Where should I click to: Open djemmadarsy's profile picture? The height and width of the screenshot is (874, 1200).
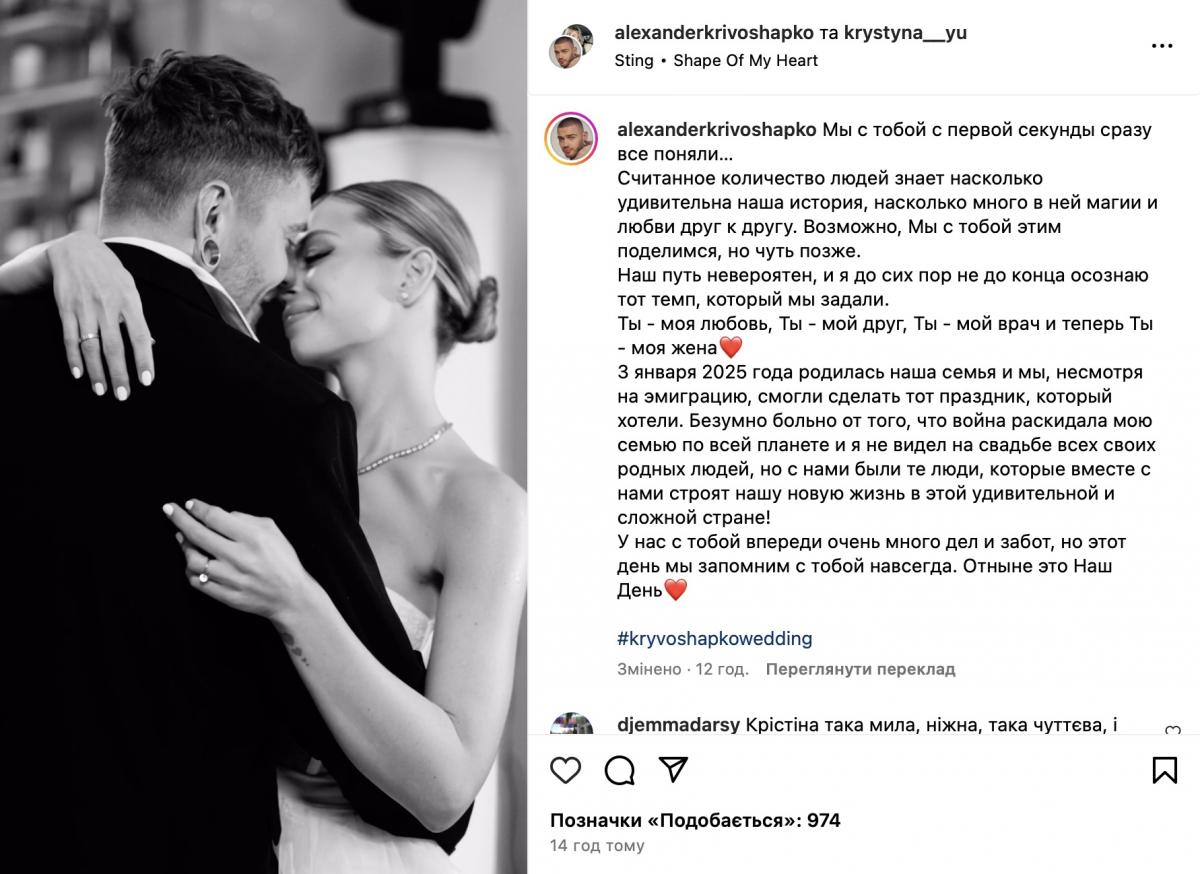pyautogui.click(x=572, y=724)
